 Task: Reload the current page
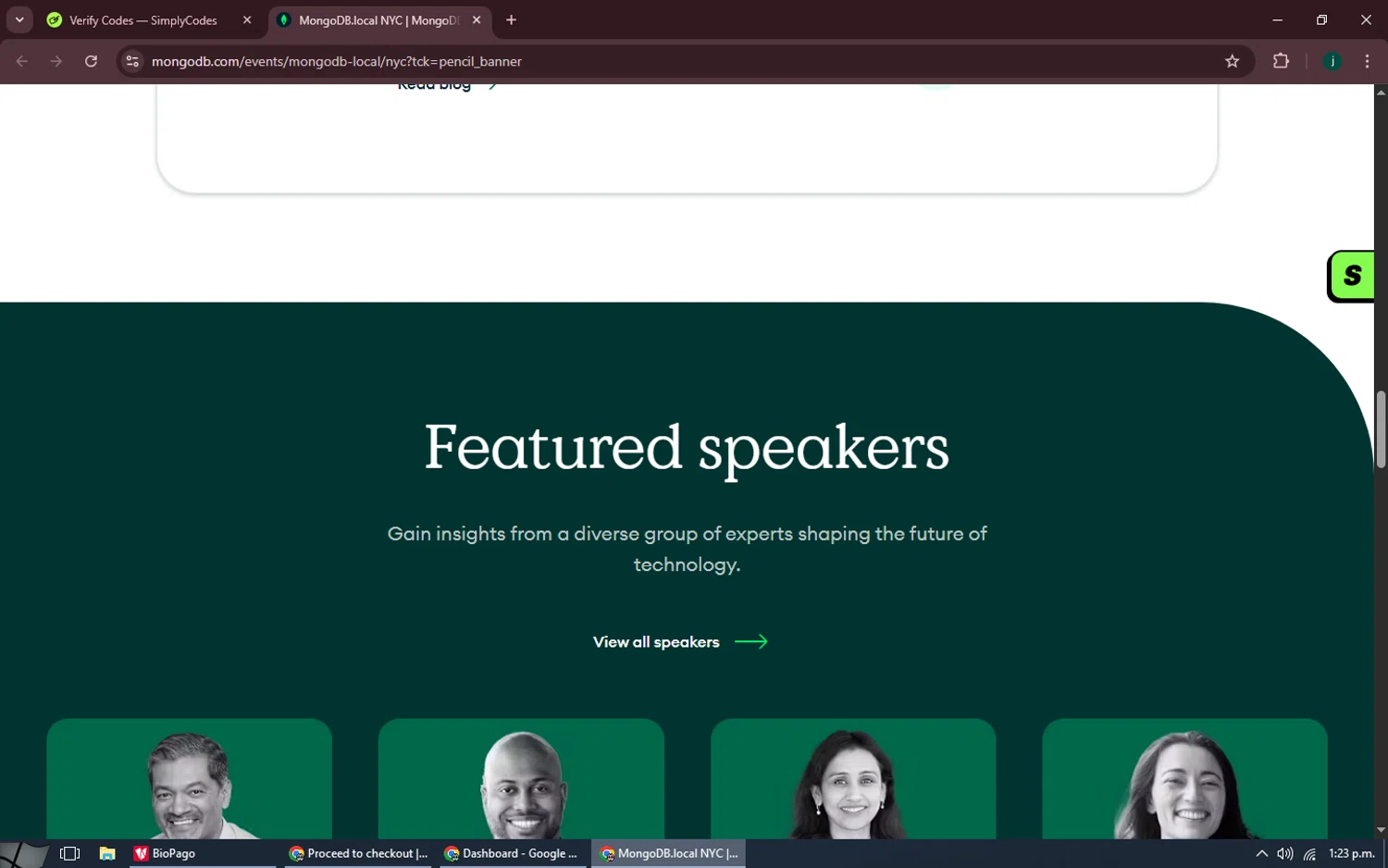pos(91,61)
